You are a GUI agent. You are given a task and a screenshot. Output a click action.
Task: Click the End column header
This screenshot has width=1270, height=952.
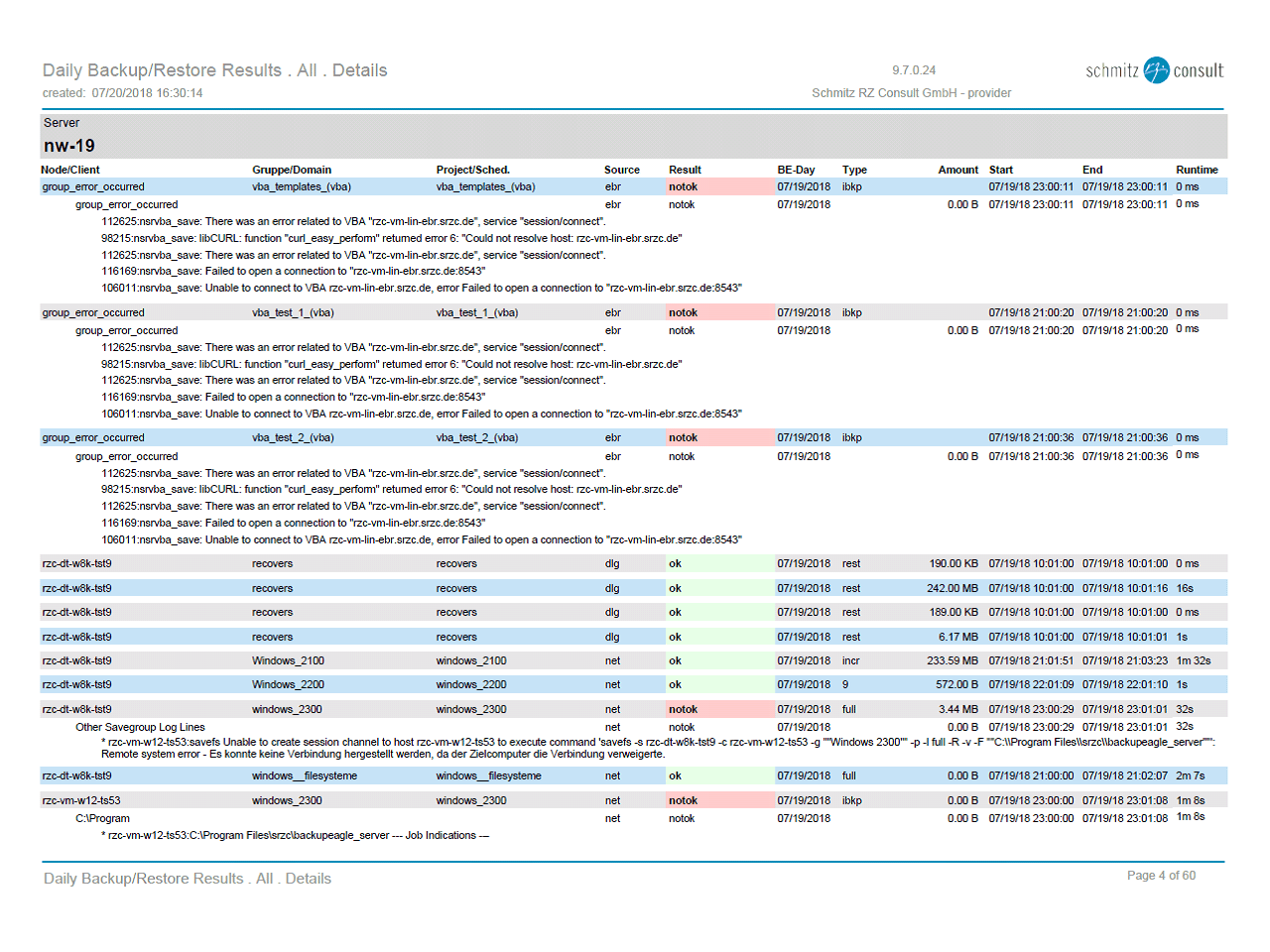1092,170
